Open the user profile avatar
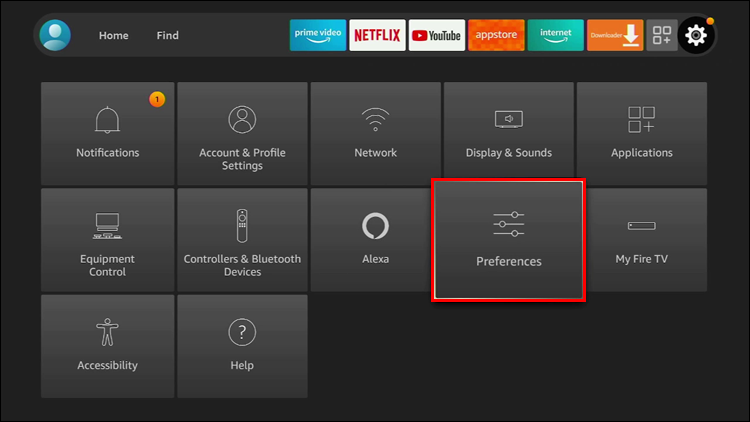 point(55,35)
